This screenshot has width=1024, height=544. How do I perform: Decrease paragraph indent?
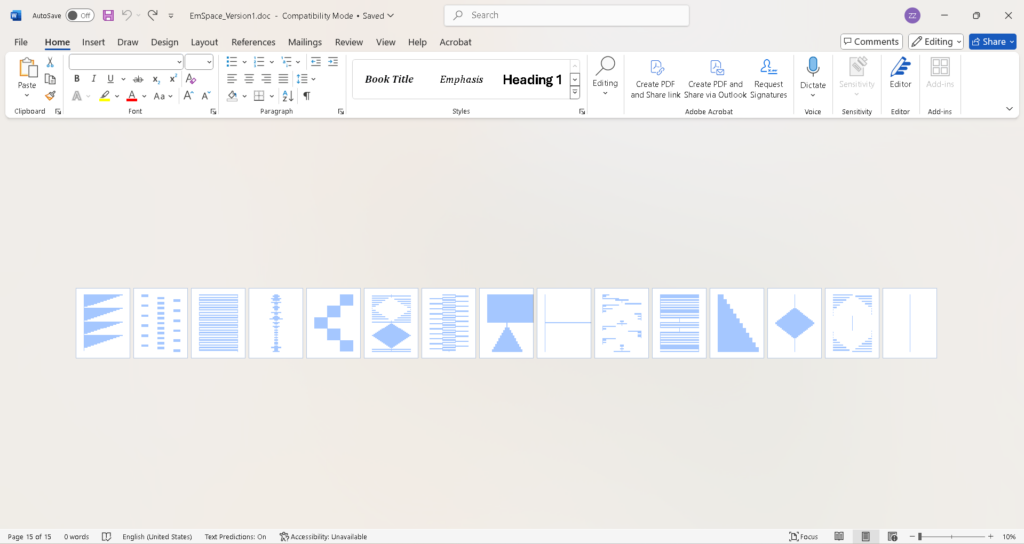(x=316, y=61)
